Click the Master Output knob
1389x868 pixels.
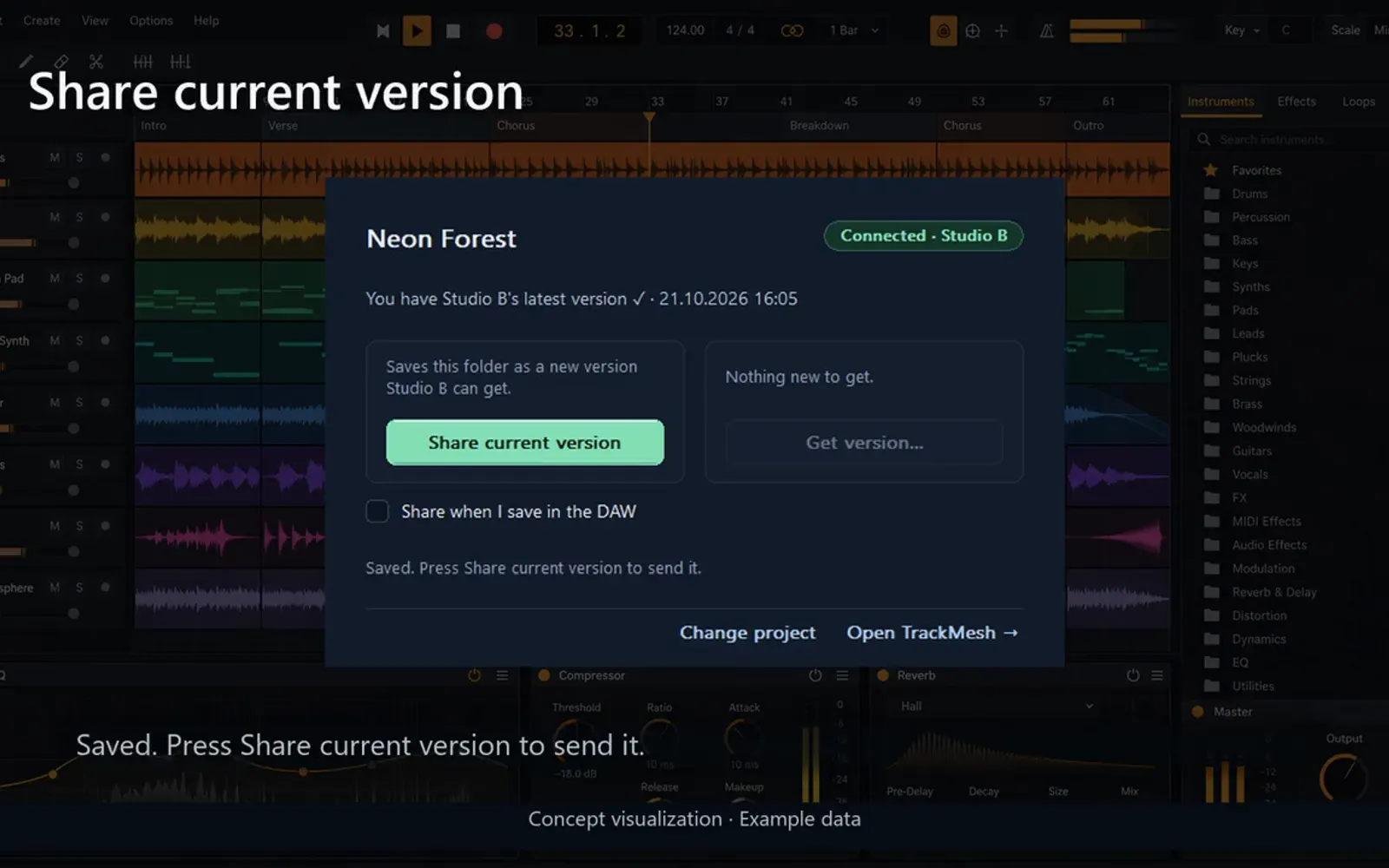click(x=1342, y=778)
